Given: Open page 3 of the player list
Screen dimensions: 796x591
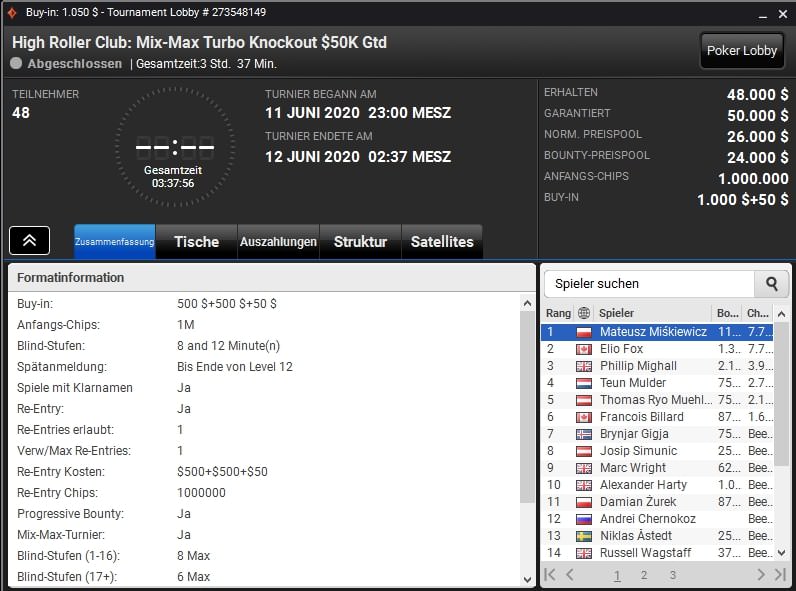Looking at the screenshot, I should pos(672,575).
